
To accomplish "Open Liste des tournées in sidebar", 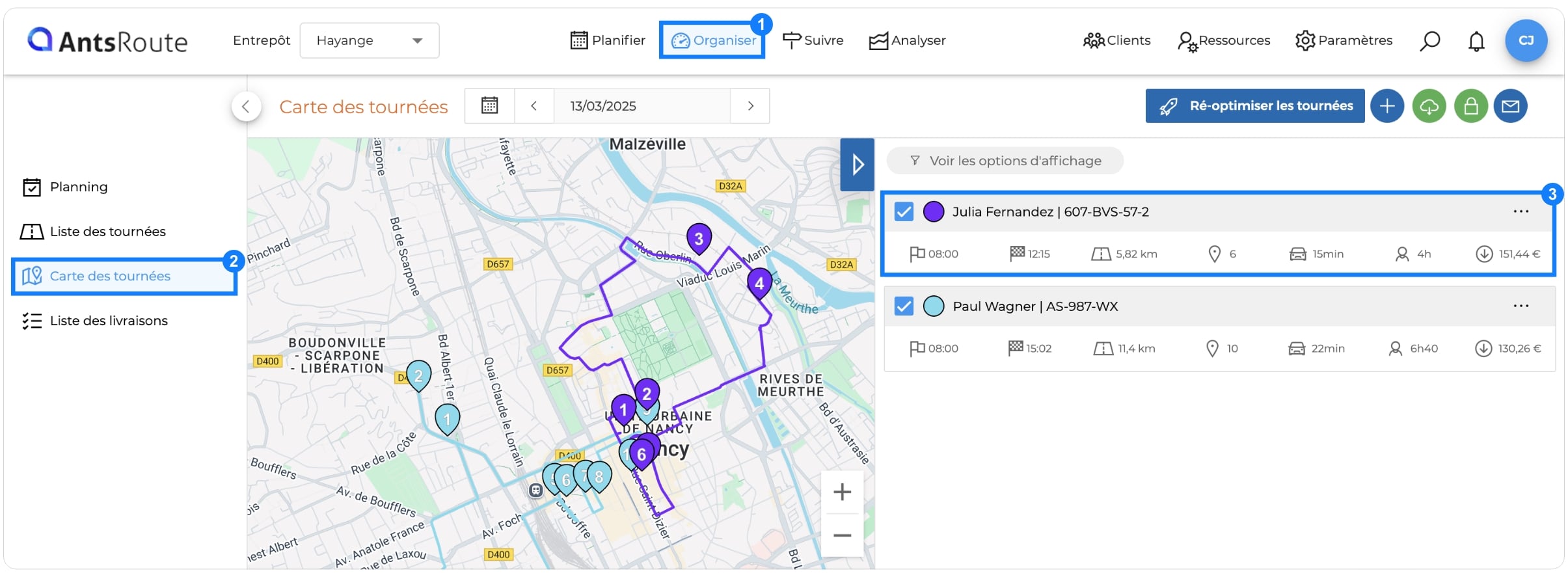I will (x=93, y=231).
